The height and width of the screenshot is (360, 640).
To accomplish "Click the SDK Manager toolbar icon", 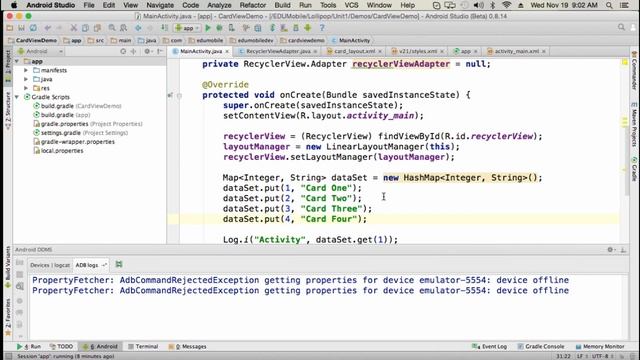I will 296,28.
